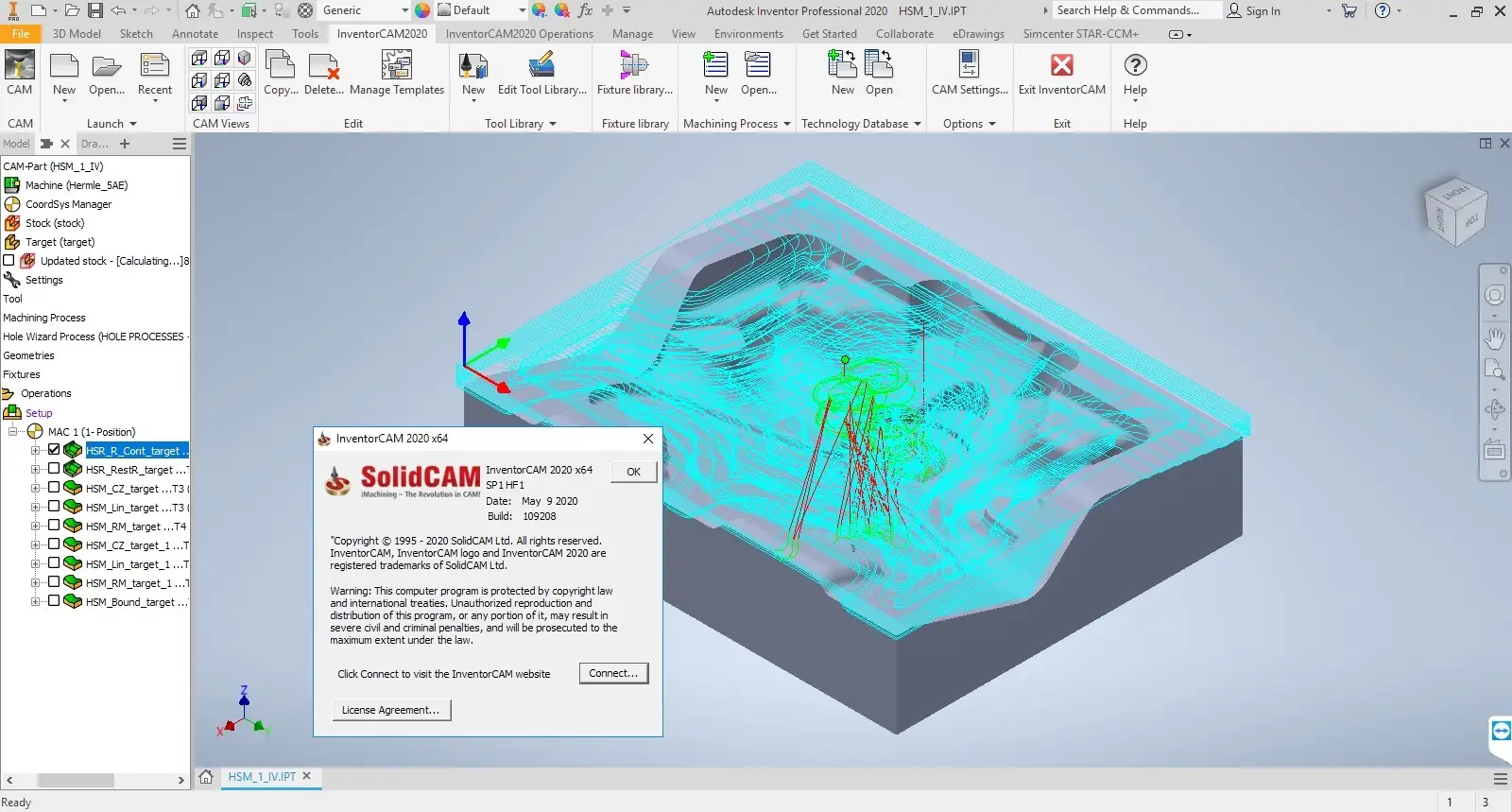The image size is (1512, 812).
Task: Open Manage Templates
Action: tap(397, 74)
